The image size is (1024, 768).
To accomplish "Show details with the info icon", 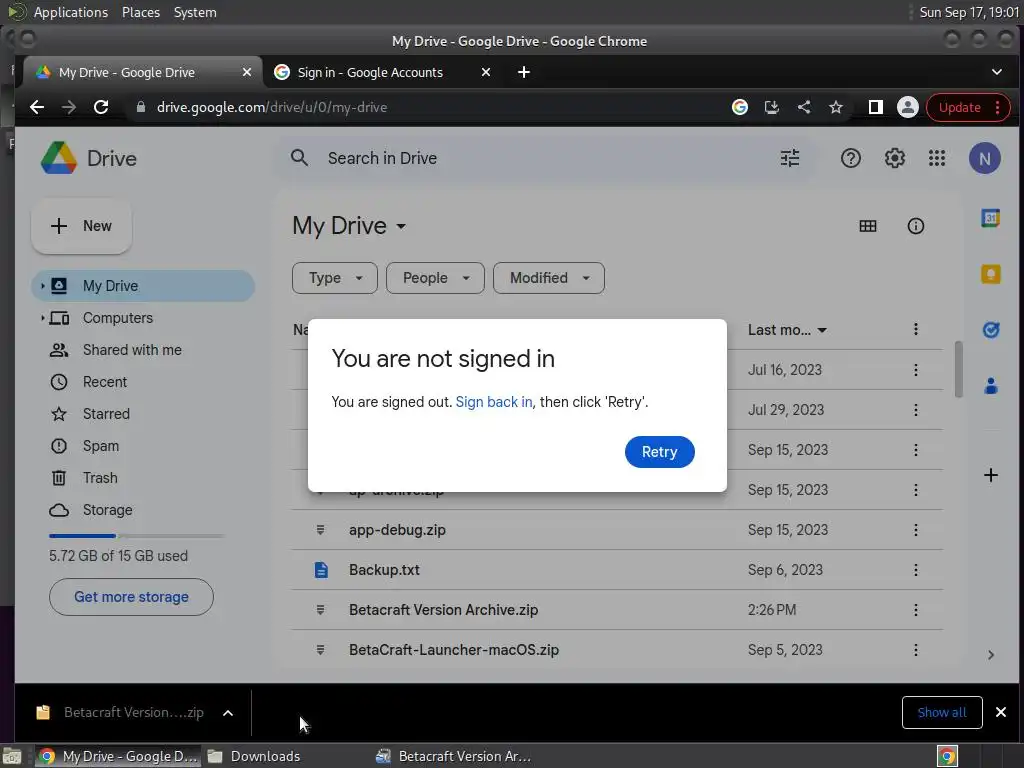I will coord(916,226).
